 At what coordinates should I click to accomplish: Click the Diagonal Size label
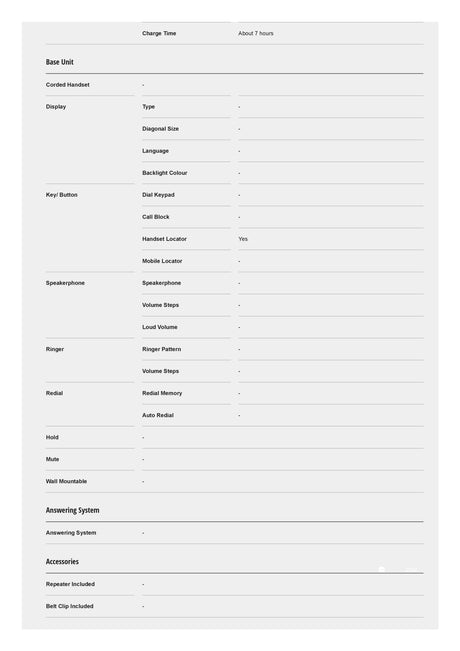coord(160,129)
